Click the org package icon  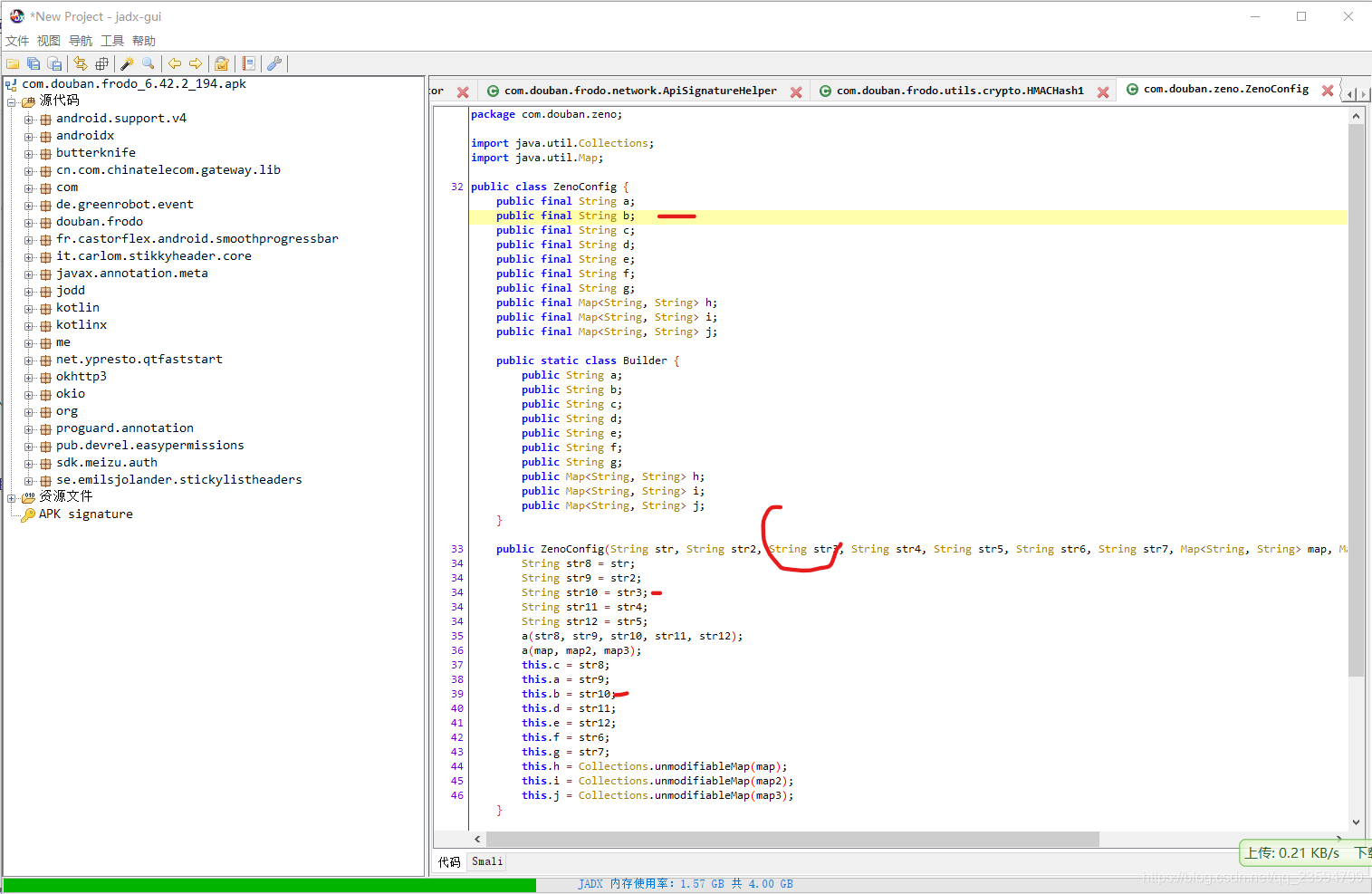pyautogui.click(x=45, y=411)
